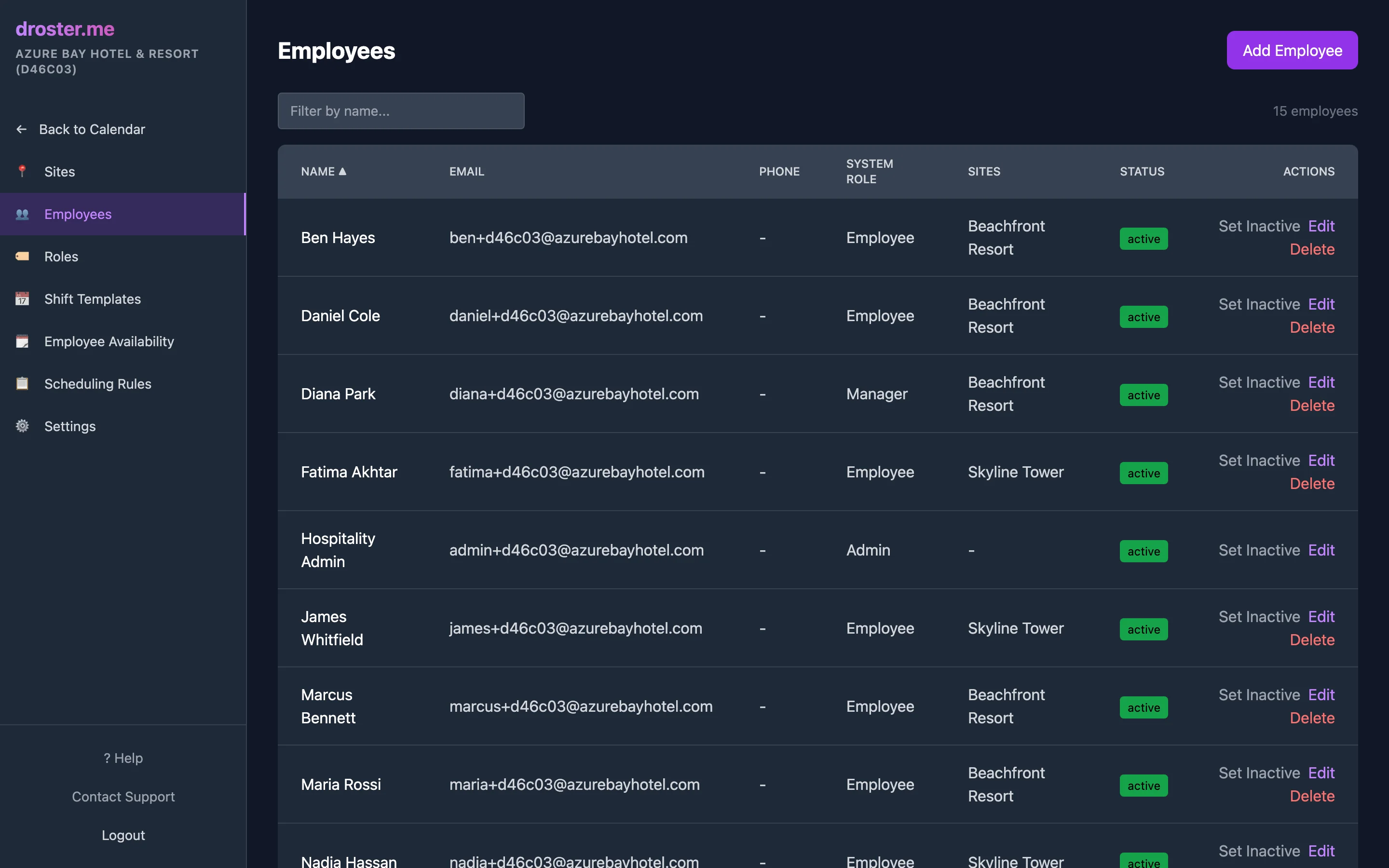The width and height of the screenshot is (1389, 868).
Task: Set Hospitality Admin inactive
Action: (x=1259, y=550)
